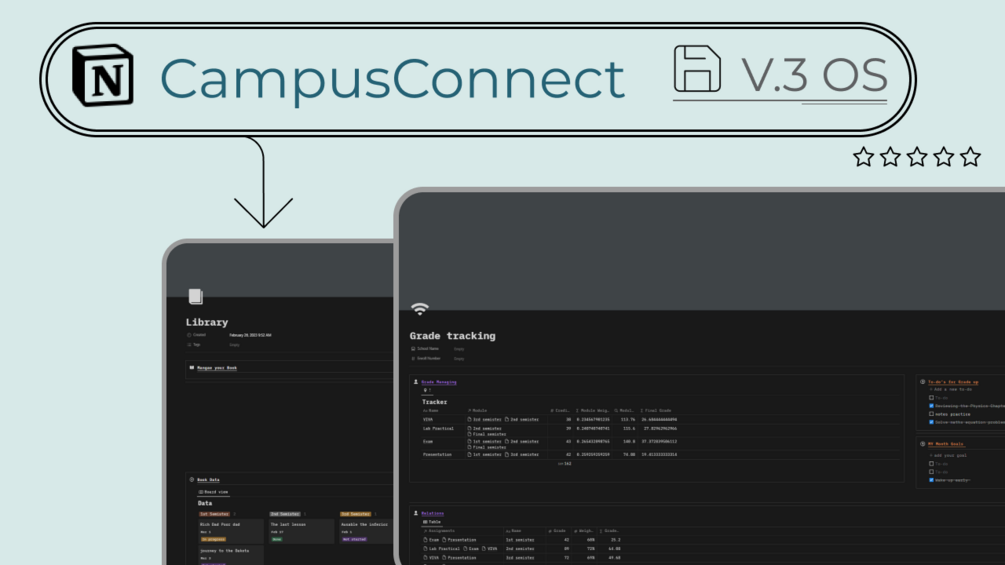
Task: Open the To-do's for Grade up link
Action: coord(953,382)
